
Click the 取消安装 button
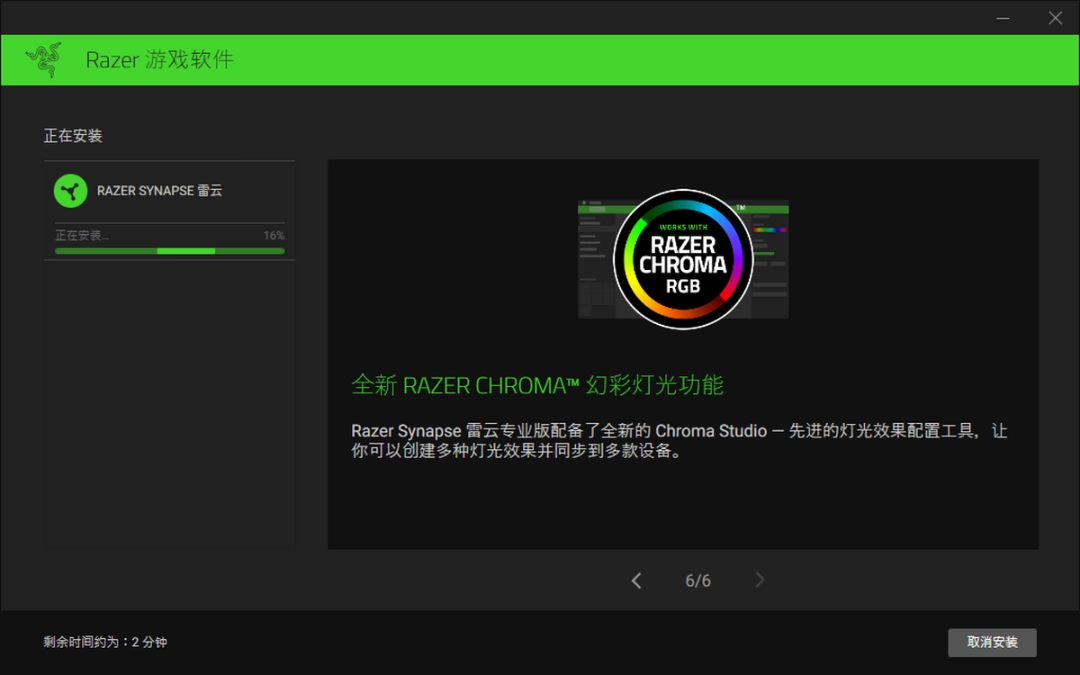click(x=992, y=642)
